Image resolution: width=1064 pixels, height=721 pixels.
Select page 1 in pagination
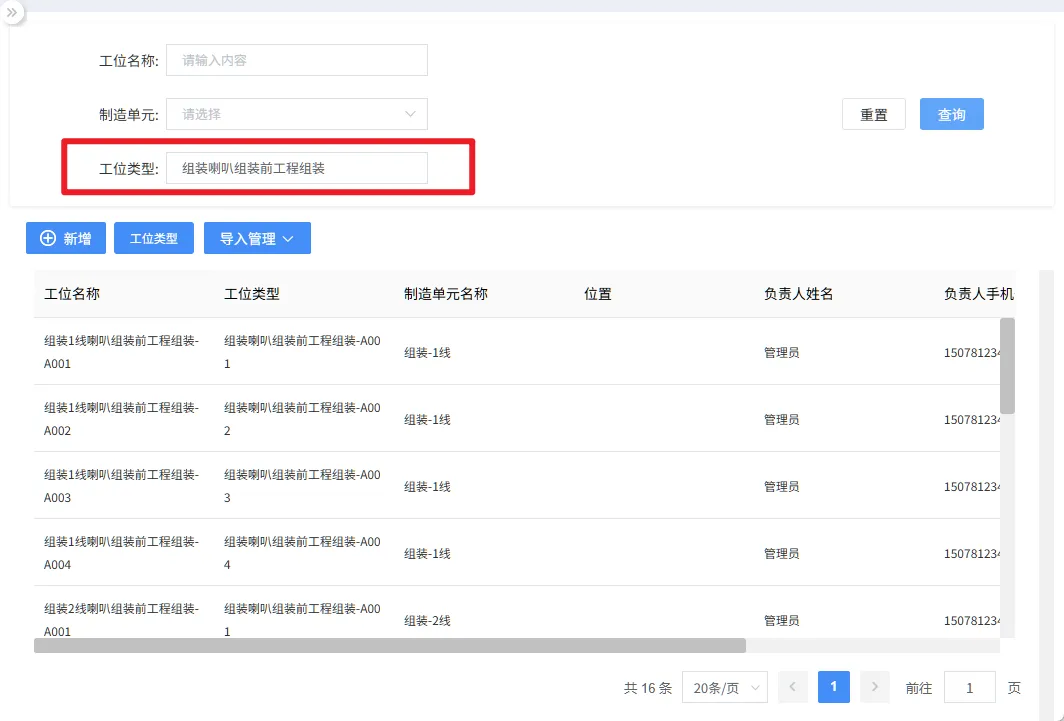tap(834, 687)
